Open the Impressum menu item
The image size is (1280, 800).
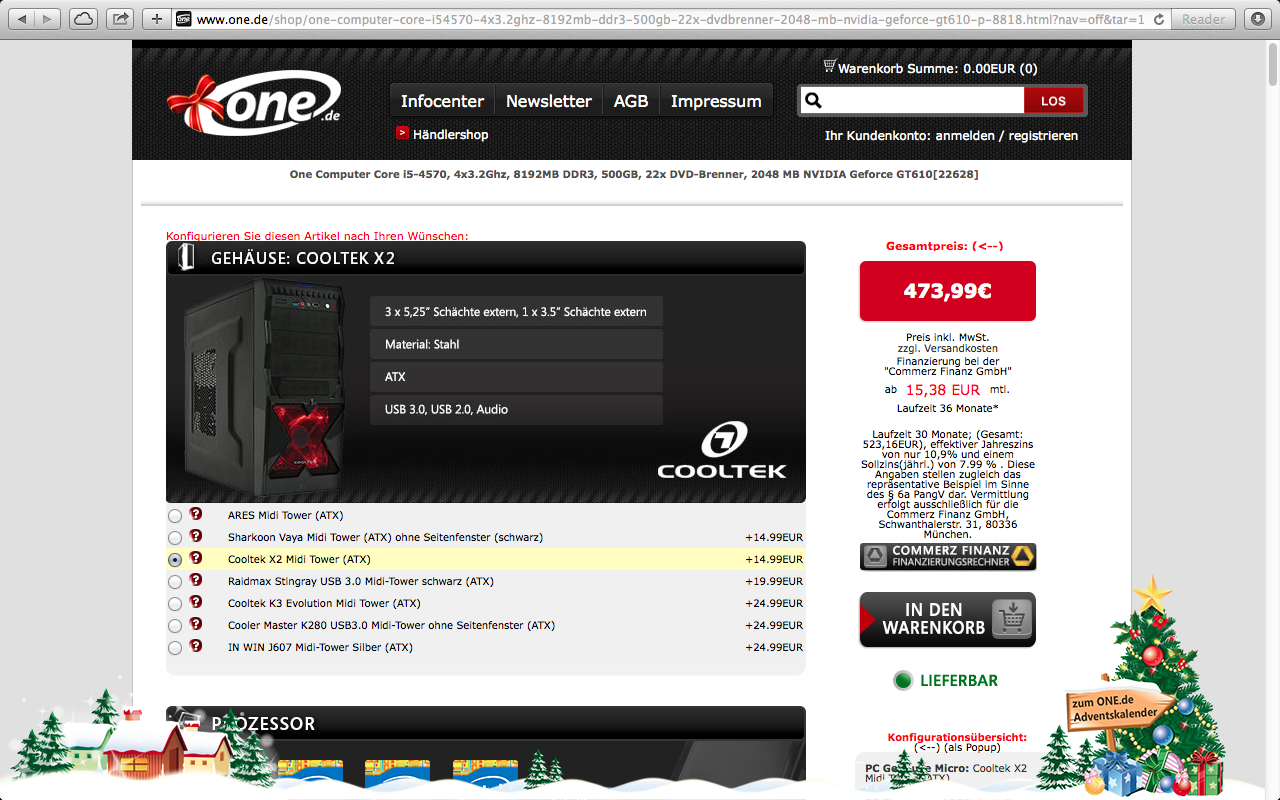[x=716, y=101]
